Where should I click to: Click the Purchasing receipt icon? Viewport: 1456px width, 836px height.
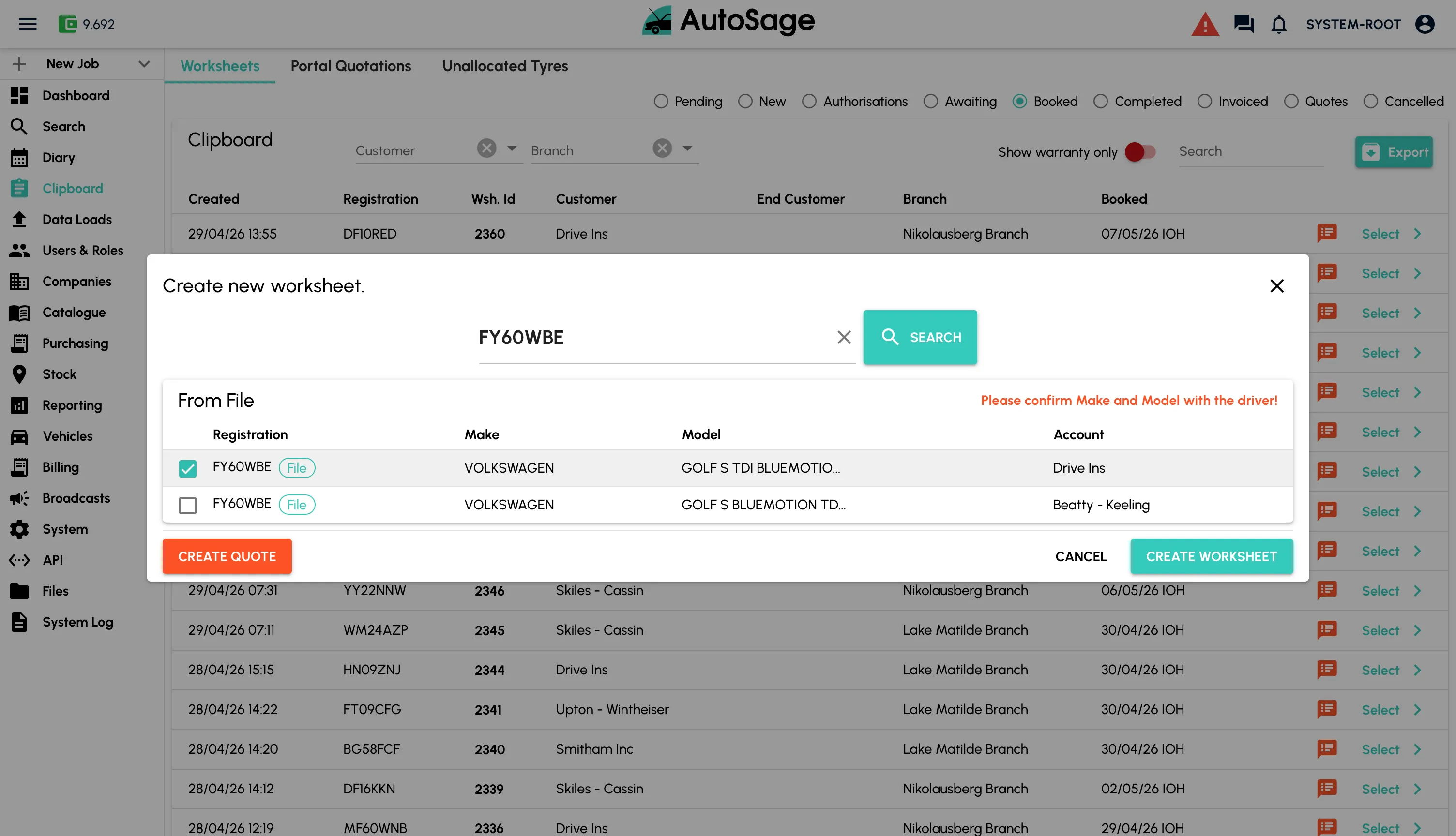tap(19, 343)
